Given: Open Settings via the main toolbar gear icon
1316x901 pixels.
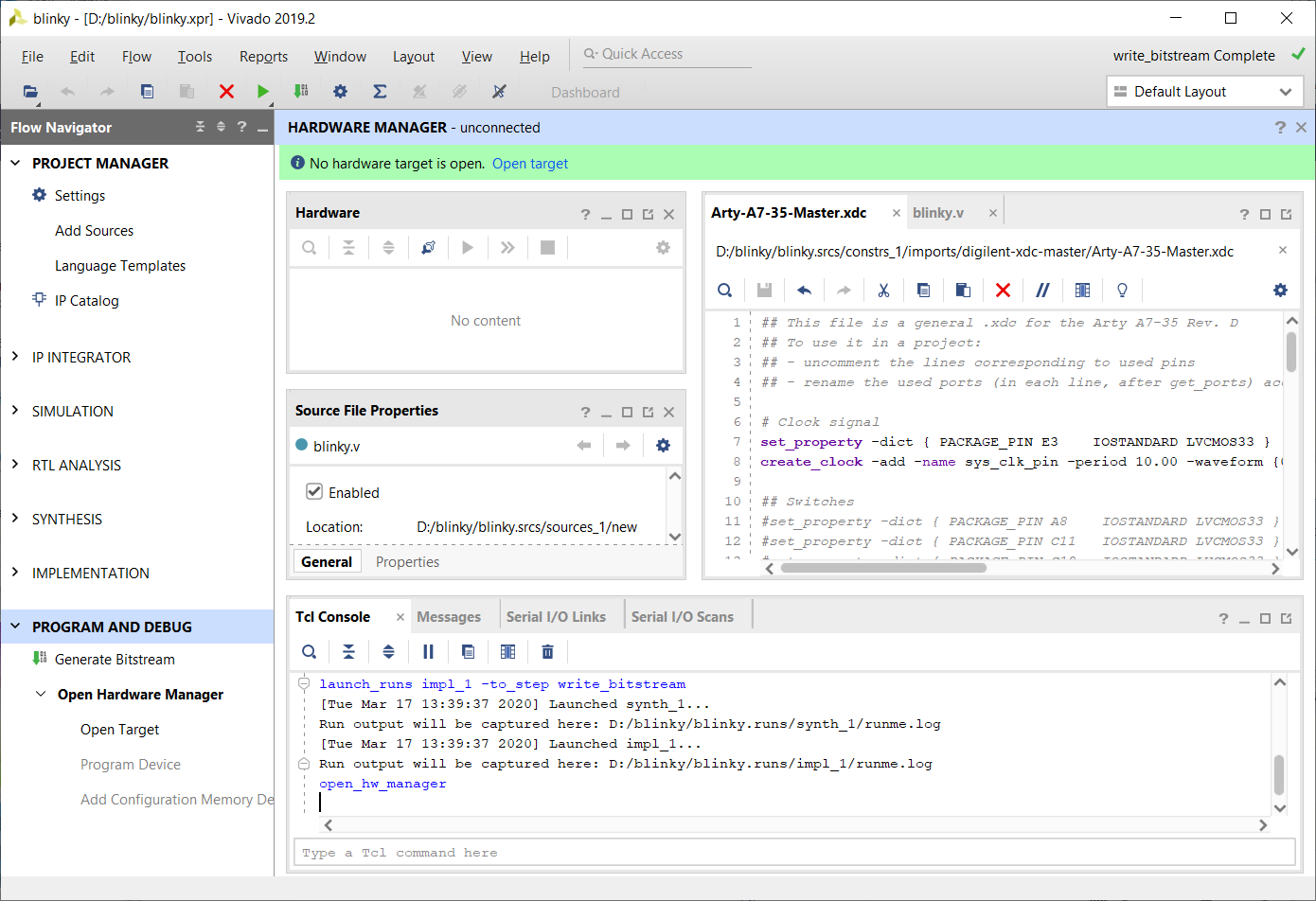Looking at the screenshot, I should click(x=340, y=92).
